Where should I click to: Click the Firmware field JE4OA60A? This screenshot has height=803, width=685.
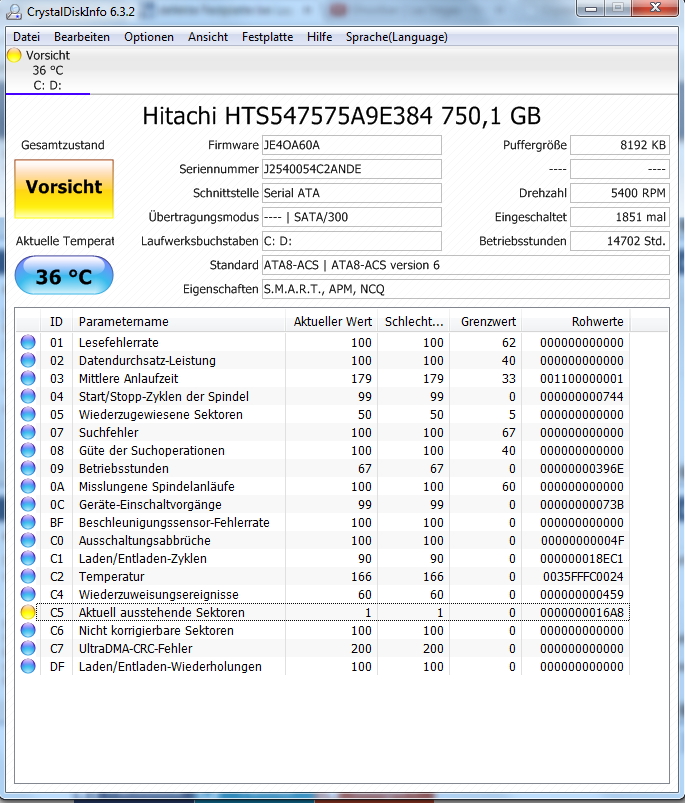(352, 145)
